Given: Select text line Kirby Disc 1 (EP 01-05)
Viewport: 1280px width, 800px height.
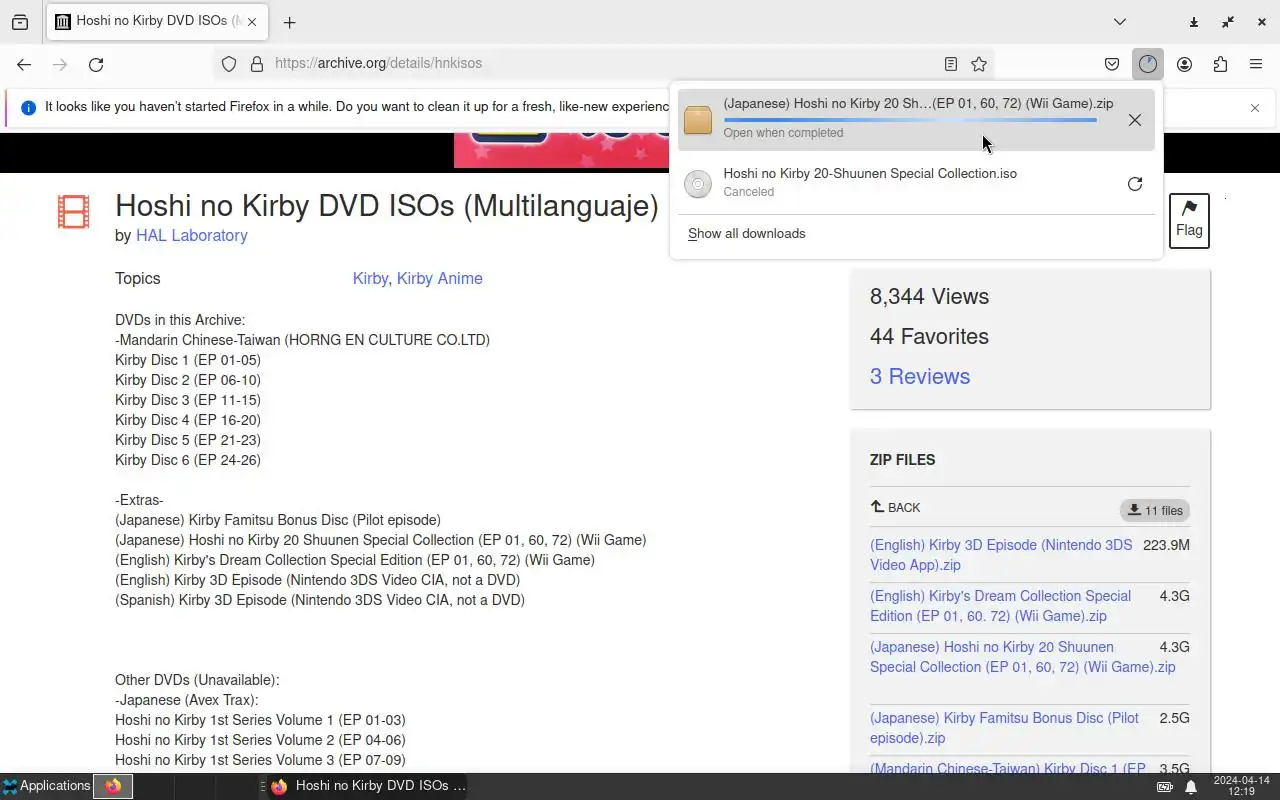Looking at the screenshot, I should [187, 360].
